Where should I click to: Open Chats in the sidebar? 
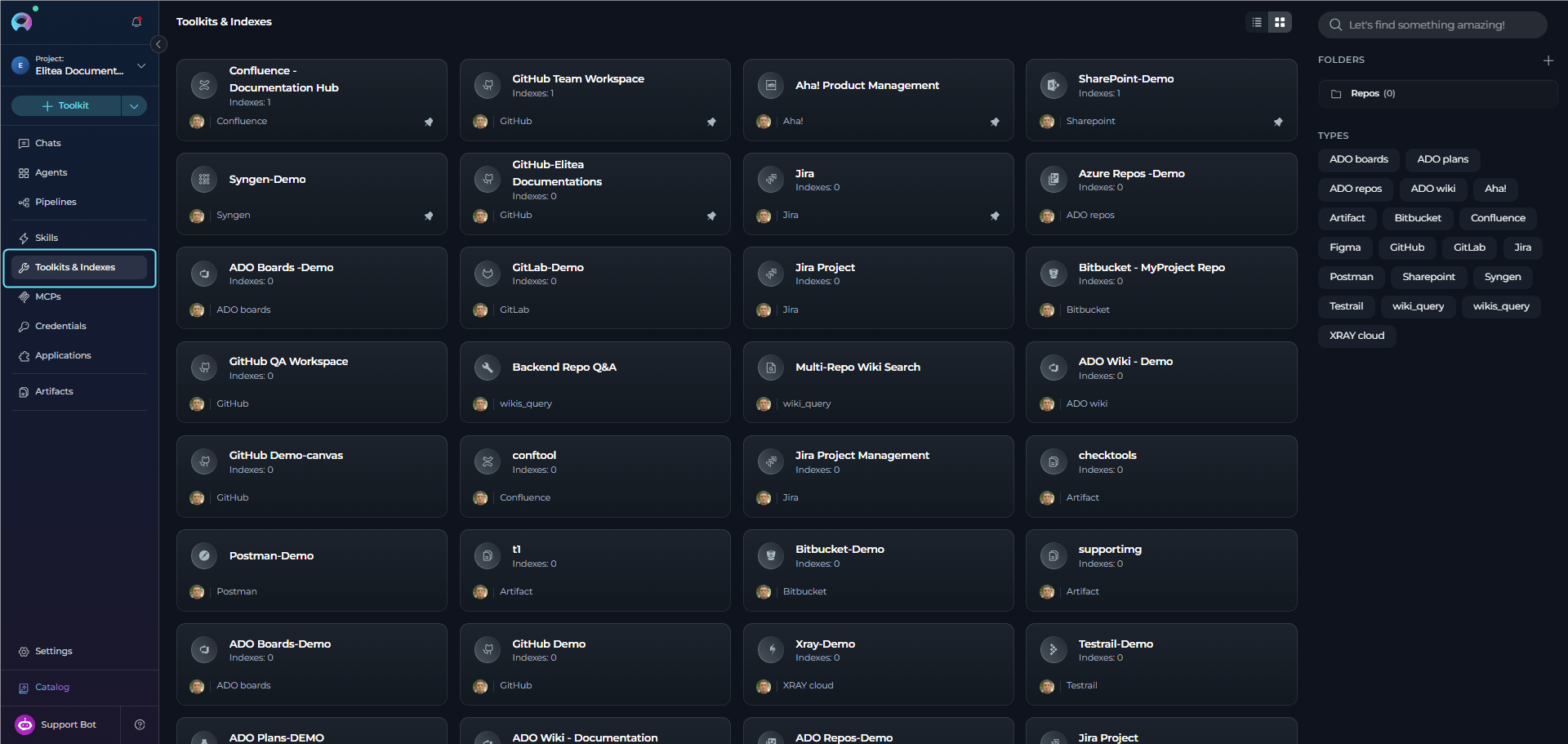point(79,143)
